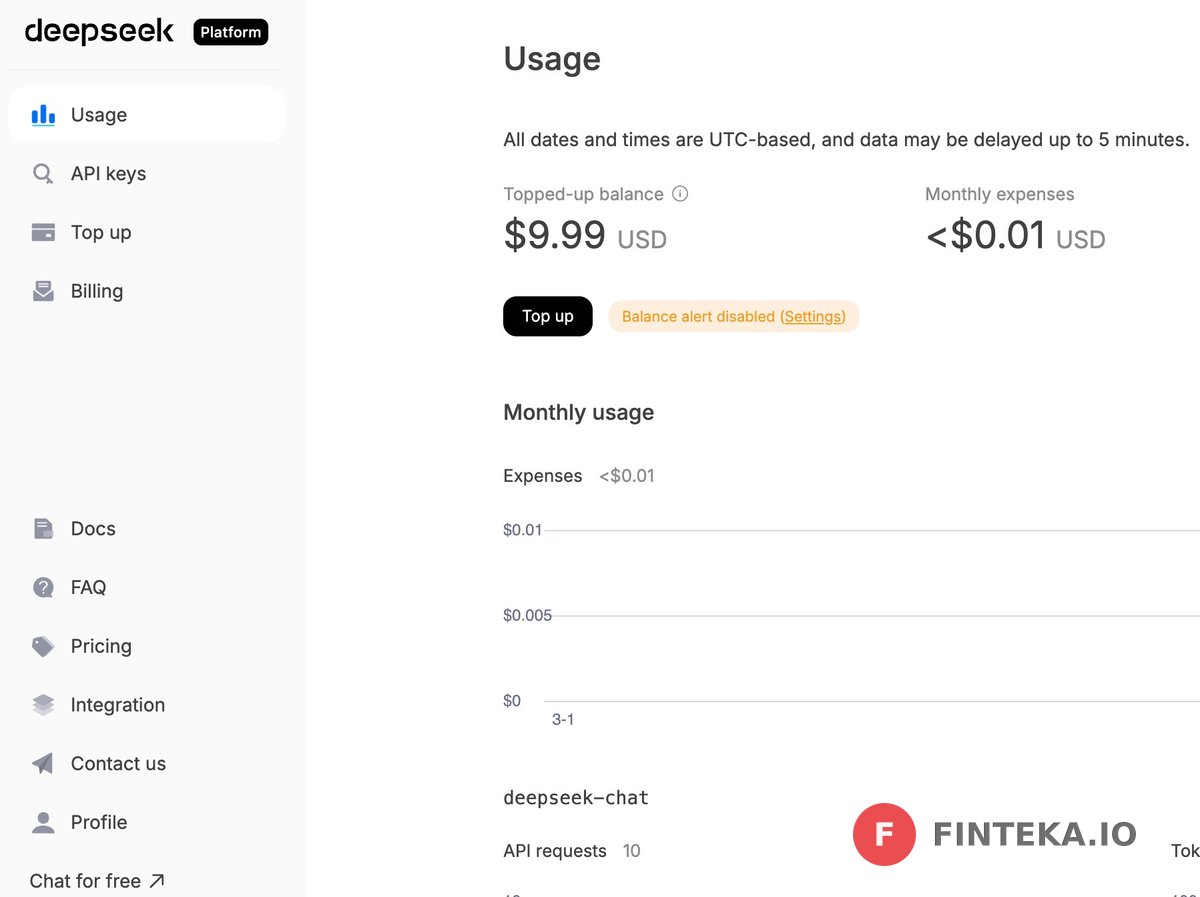Click the Top up card icon

[x=43, y=233]
